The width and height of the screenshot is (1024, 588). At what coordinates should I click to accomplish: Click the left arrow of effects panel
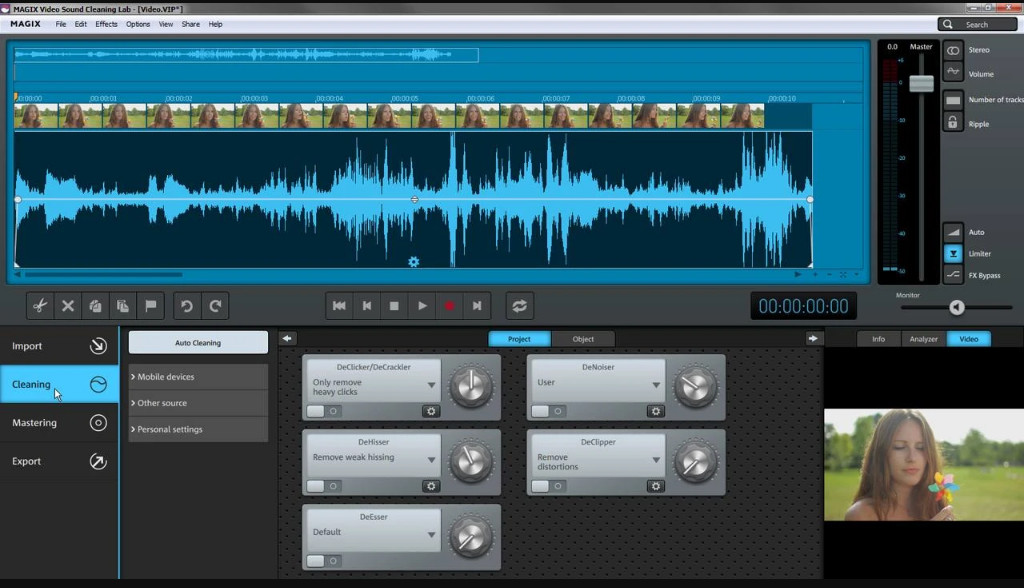[287, 338]
